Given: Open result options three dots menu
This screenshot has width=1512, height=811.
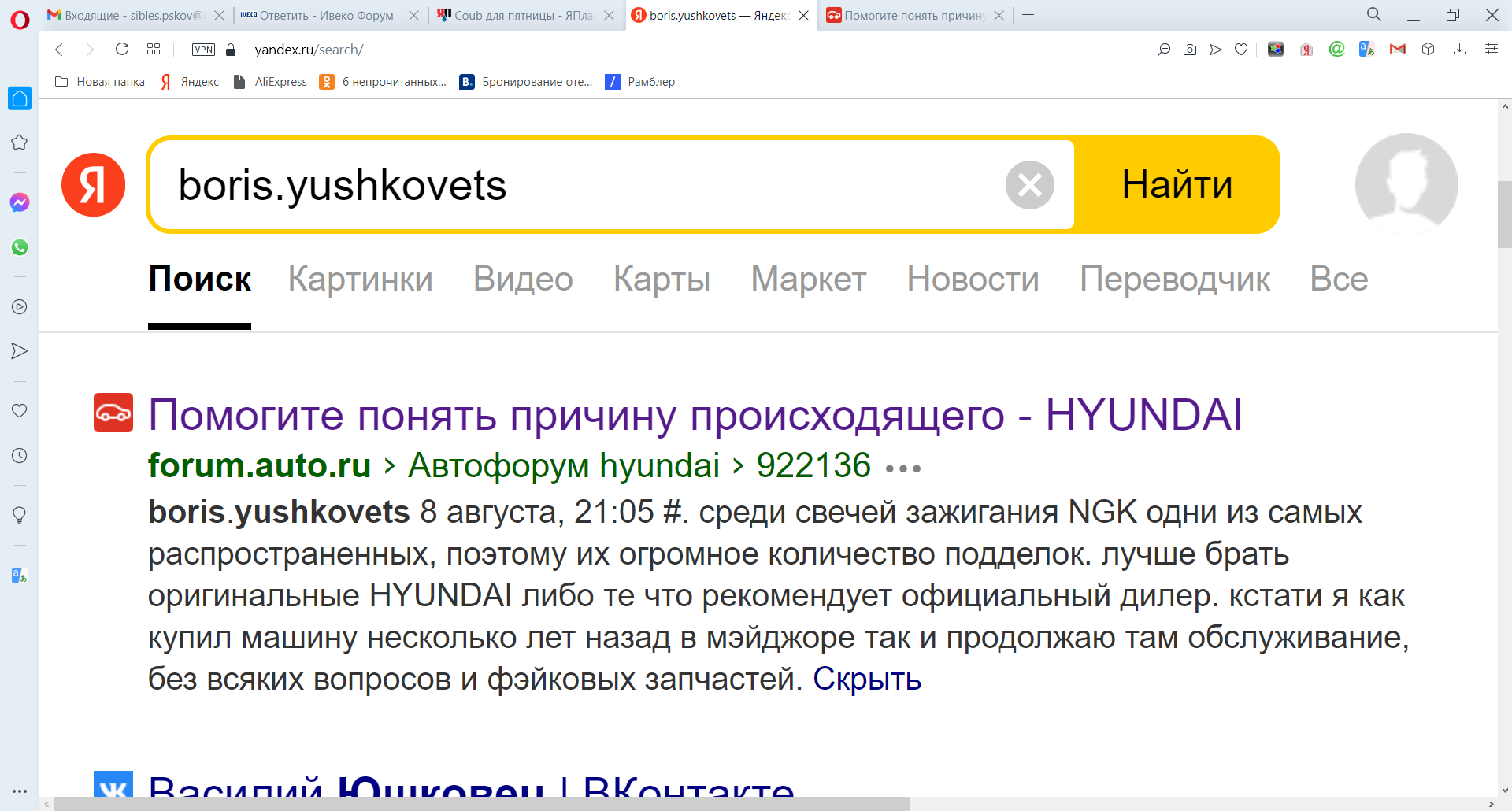Looking at the screenshot, I should pyautogui.click(x=903, y=468).
